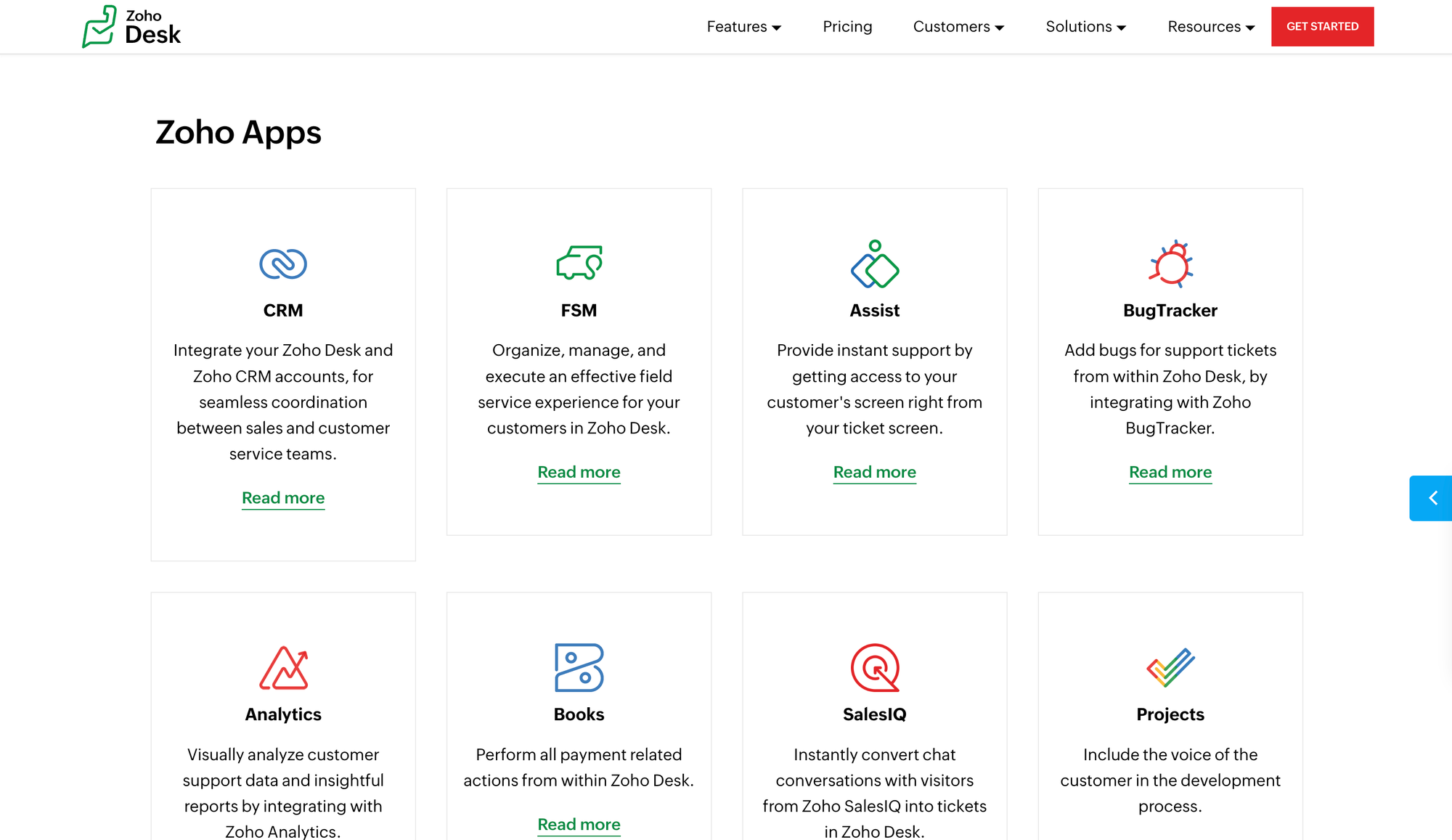Image resolution: width=1452 pixels, height=840 pixels.
Task: Select the FSM field service icon
Action: tap(579, 264)
